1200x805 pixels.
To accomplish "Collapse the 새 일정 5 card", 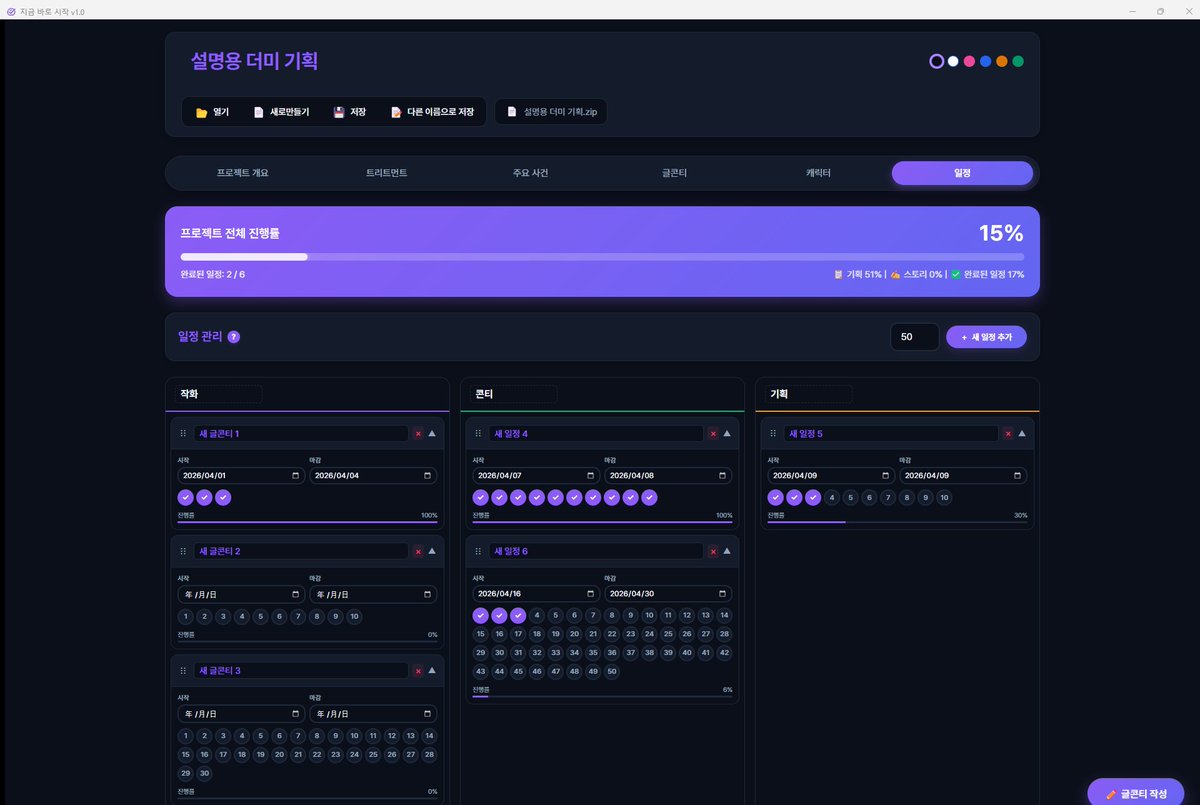I will coord(1022,434).
